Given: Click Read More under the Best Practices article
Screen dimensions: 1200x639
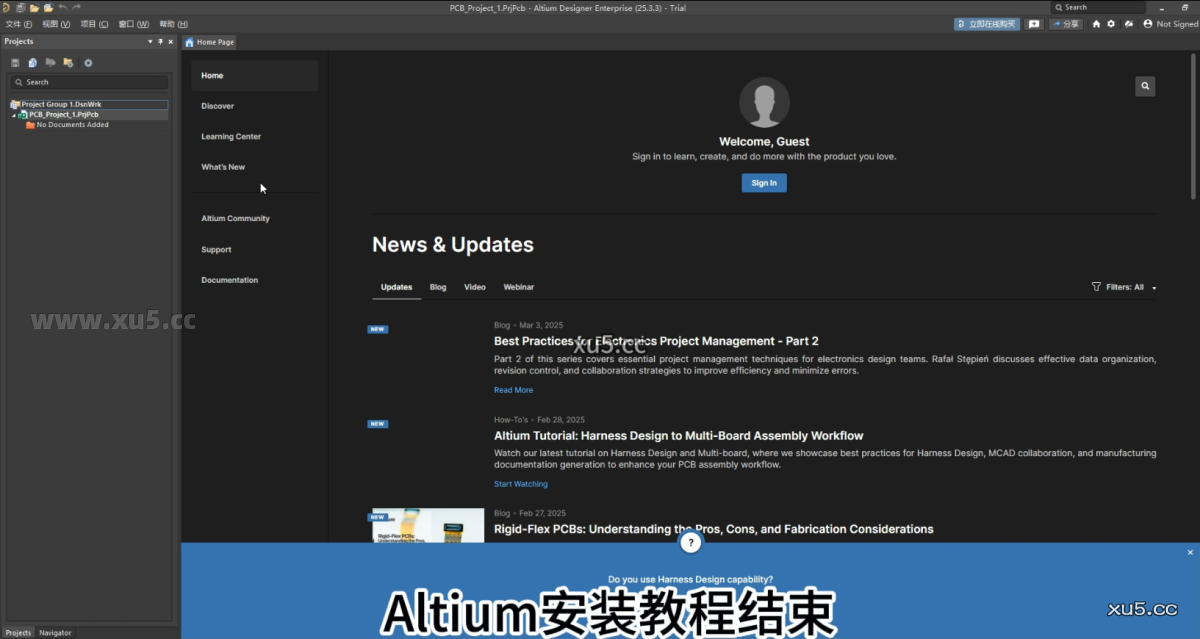Looking at the screenshot, I should [513, 389].
